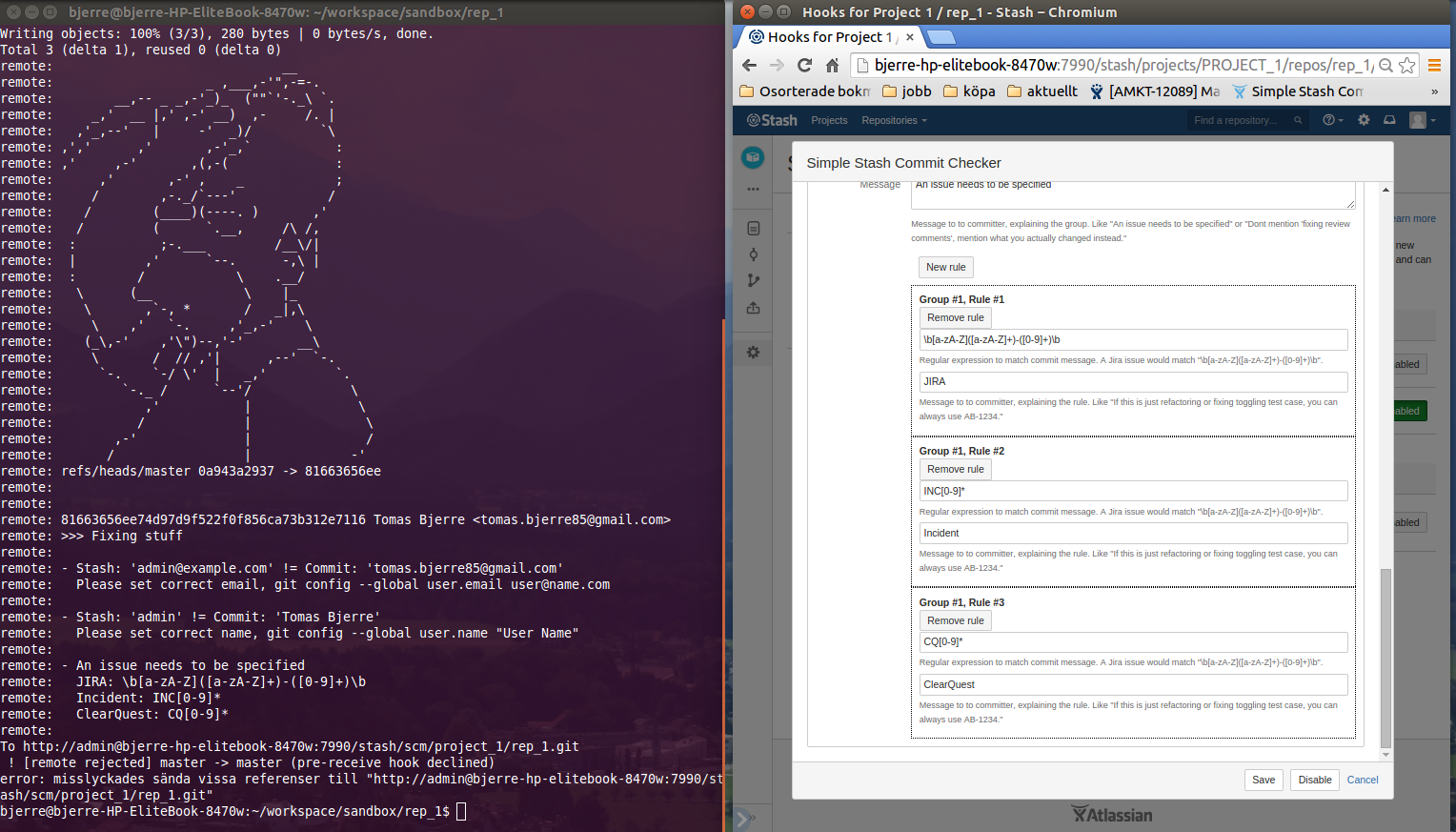Go back in the Chromium toolbar

(x=749, y=65)
